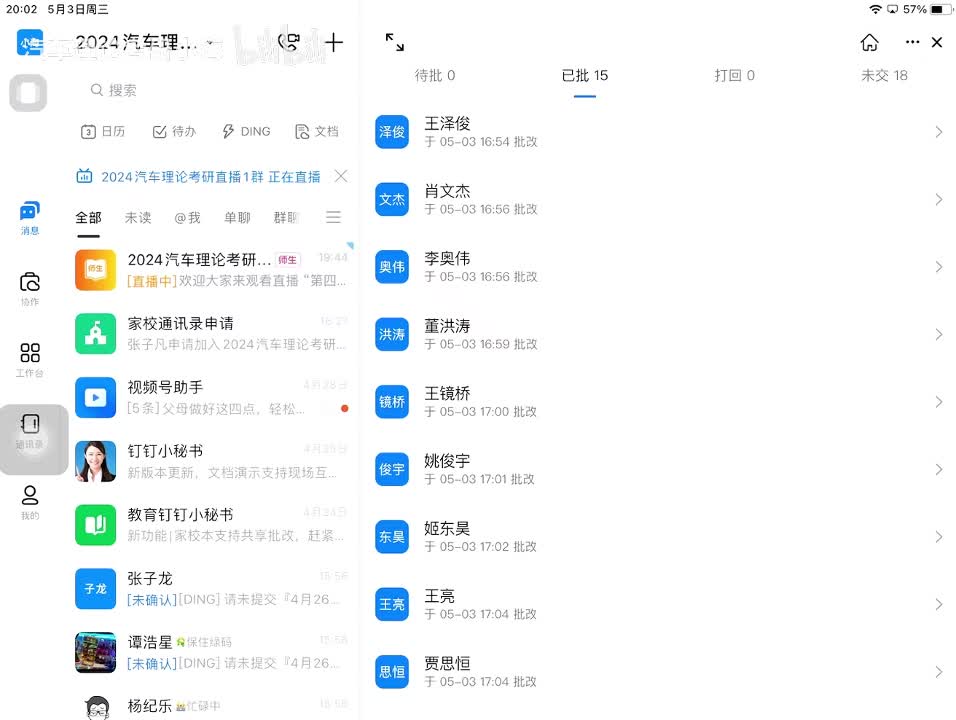Open the 杨纪乐 chat
This screenshot has height=720, width=956.
212,706
